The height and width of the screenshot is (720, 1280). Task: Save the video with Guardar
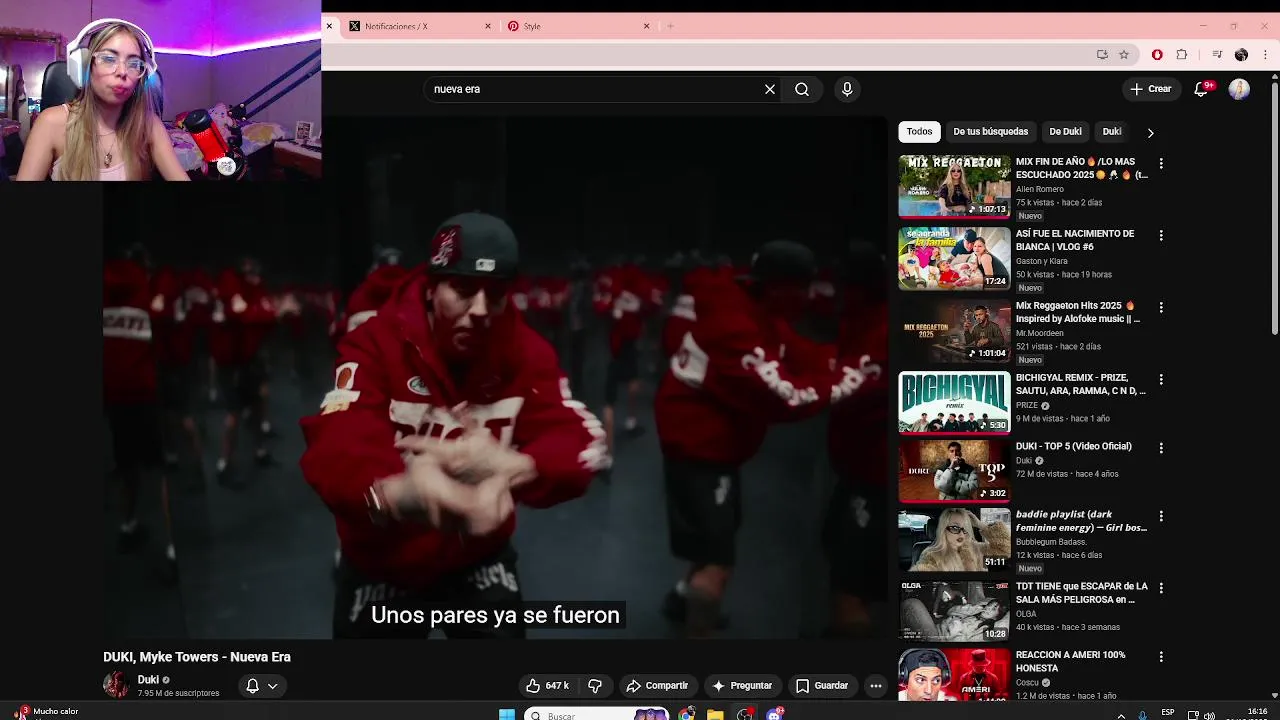coord(821,685)
